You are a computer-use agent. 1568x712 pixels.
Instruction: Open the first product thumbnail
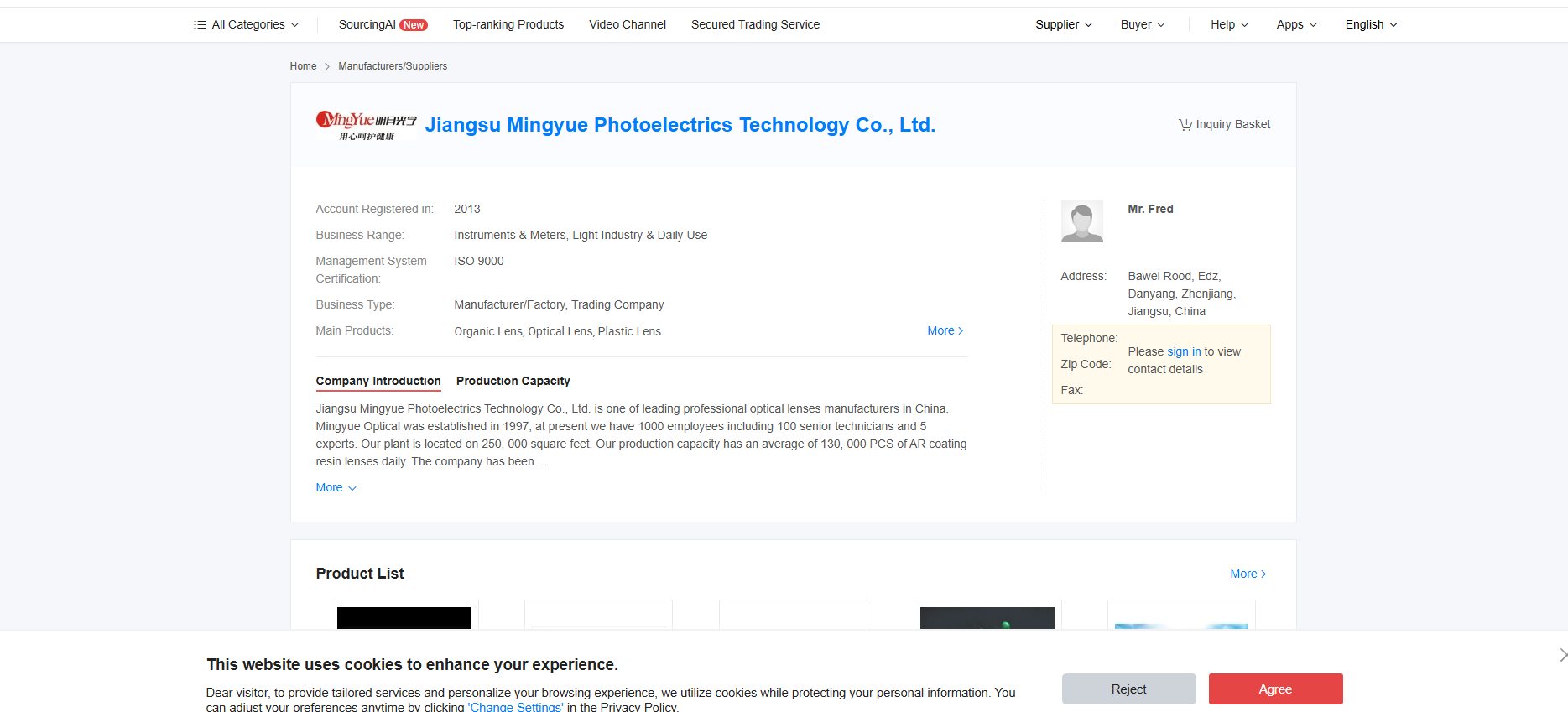tap(404, 616)
